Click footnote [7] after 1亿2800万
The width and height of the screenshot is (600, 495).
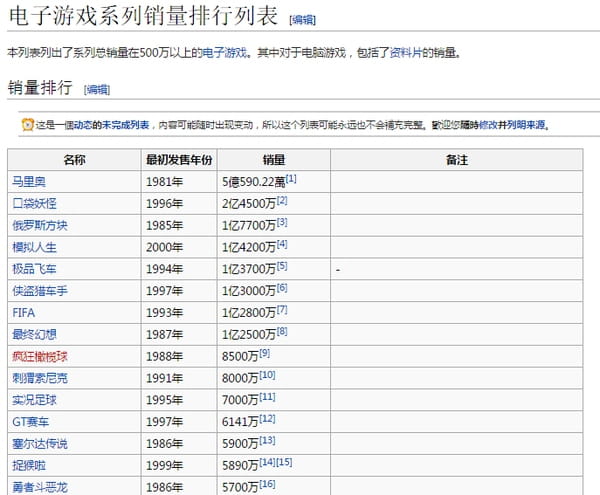tap(282, 309)
